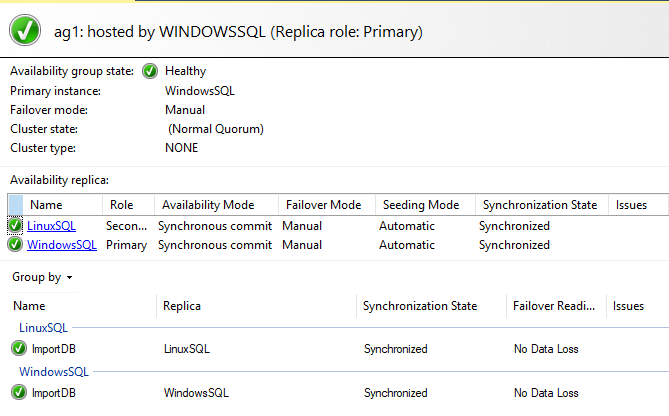
Task: Click the ImportDB status icon under LinuxSQL group
Action: (x=19, y=349)
